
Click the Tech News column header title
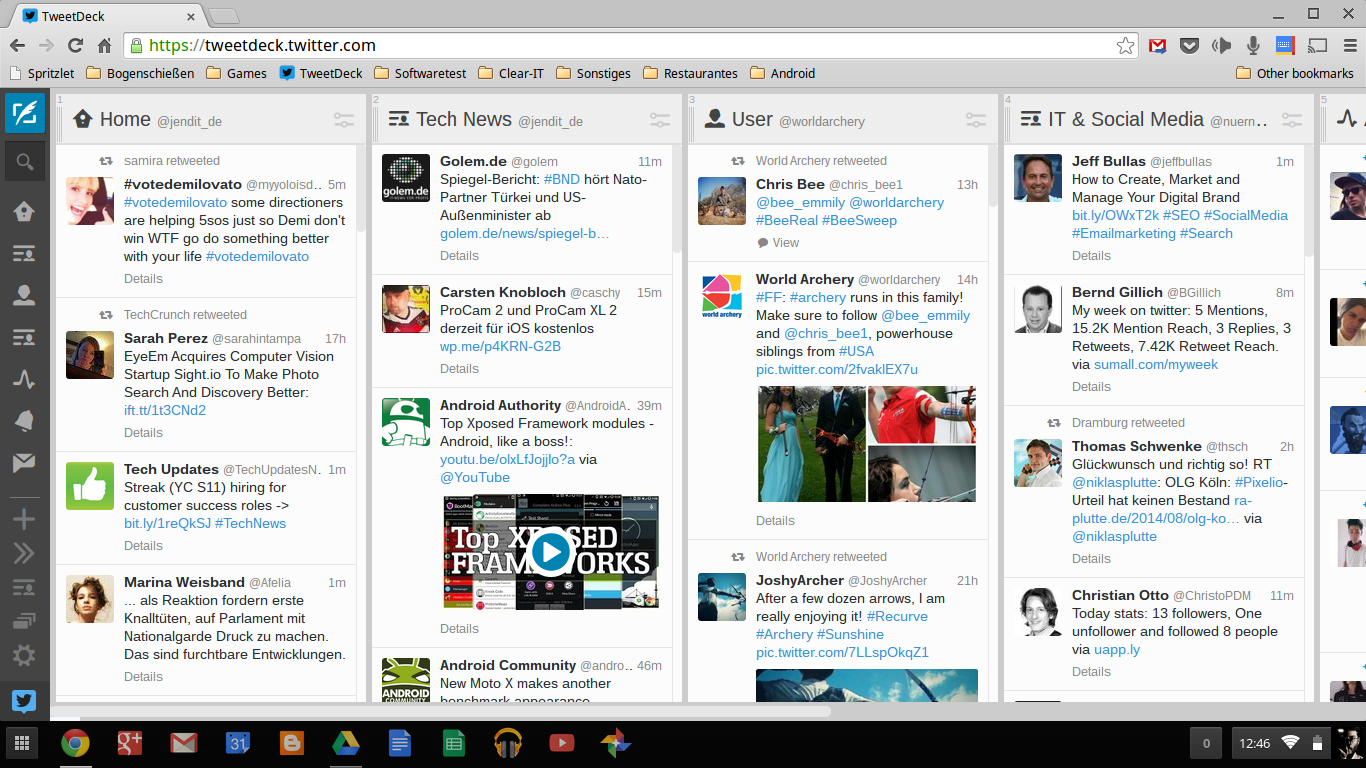(x=464, y=120)
